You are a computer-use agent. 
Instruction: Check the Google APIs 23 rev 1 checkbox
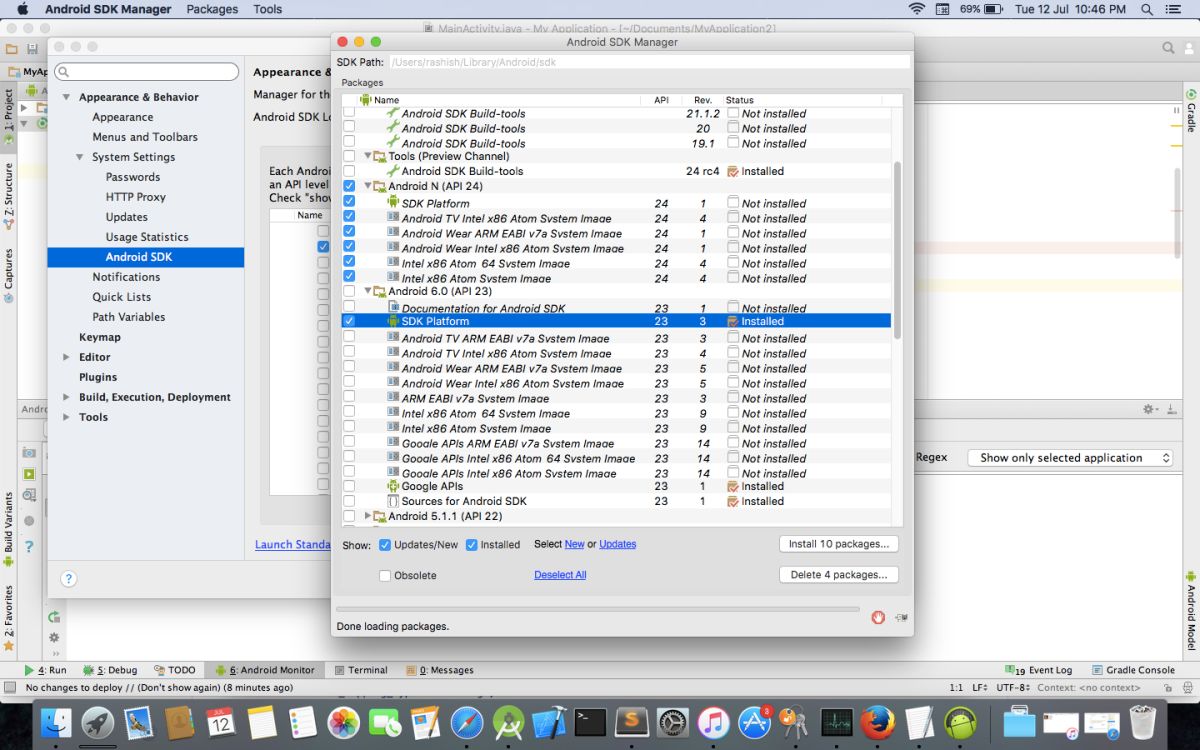tap(349, 486)
